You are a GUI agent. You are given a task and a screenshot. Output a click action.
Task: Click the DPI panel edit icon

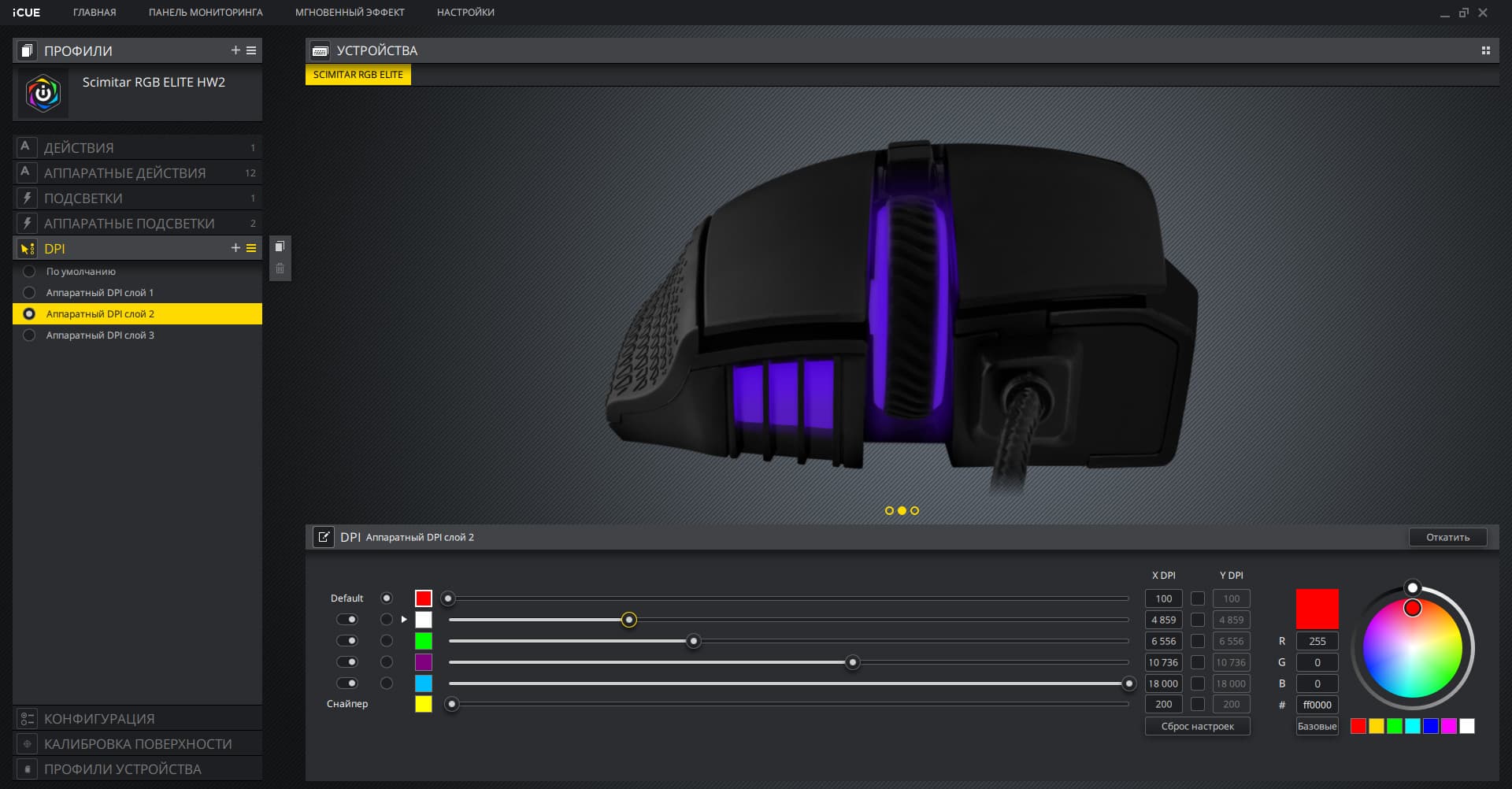click(323, 537)
